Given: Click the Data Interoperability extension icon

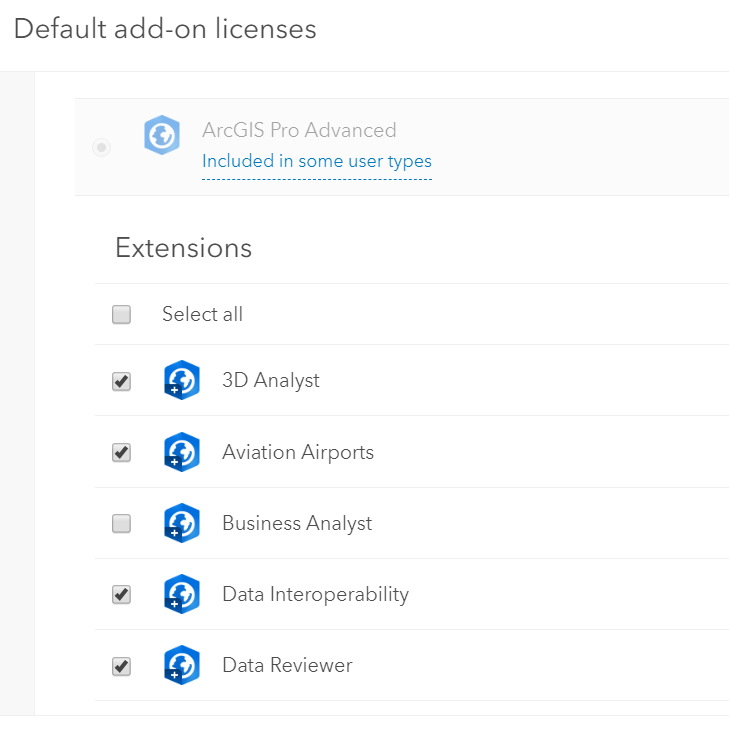Looking at the screenshot, I should point(182,594).
